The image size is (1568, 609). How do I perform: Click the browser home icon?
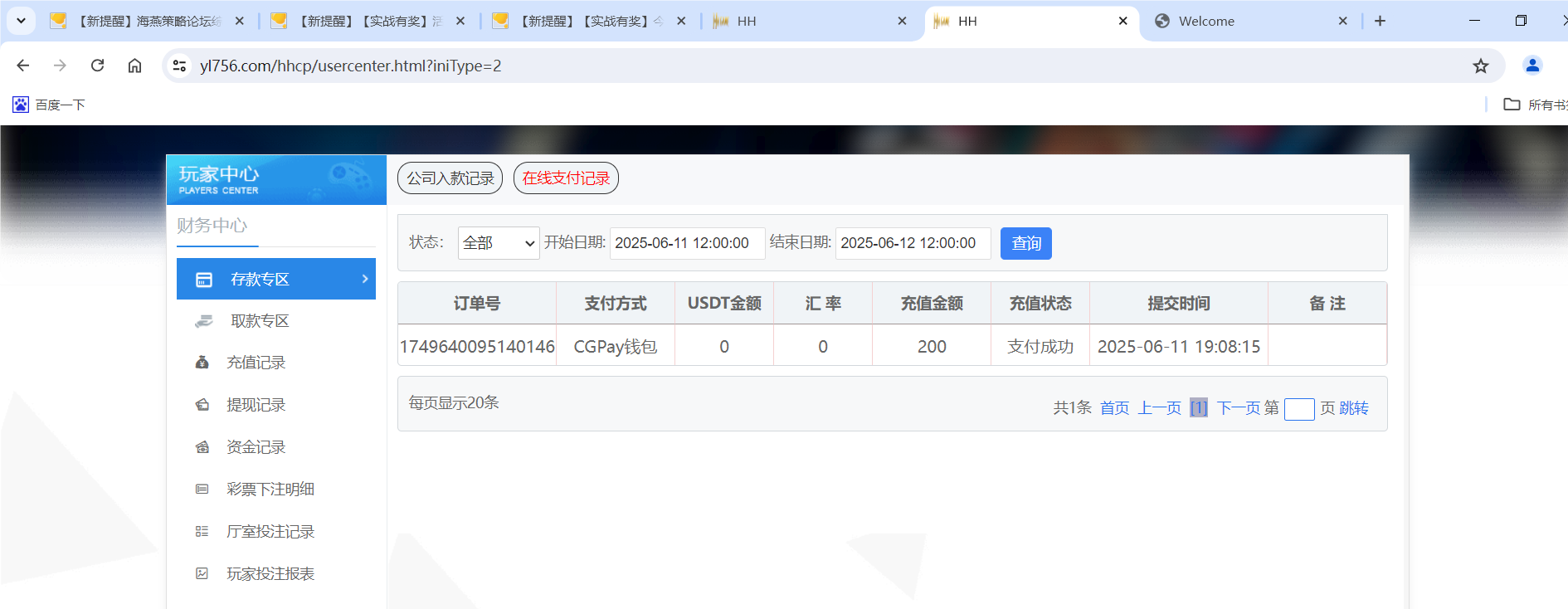click(x=134, y=66)
